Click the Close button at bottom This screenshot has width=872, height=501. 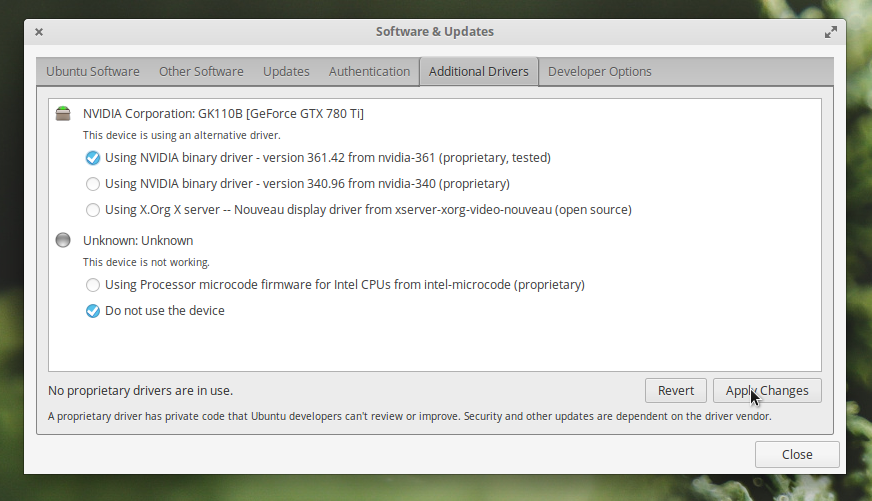point(797,454)
